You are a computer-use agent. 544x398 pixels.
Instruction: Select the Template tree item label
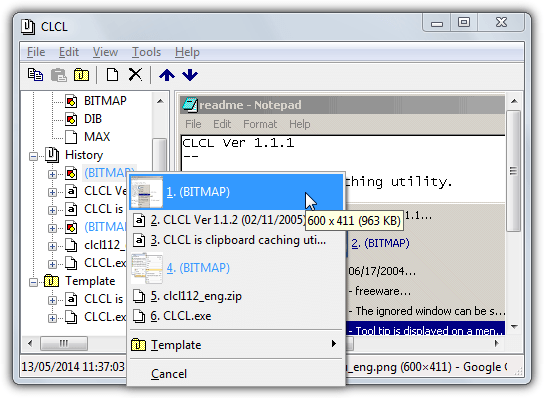pyautogui.click(x=90, y=281)
